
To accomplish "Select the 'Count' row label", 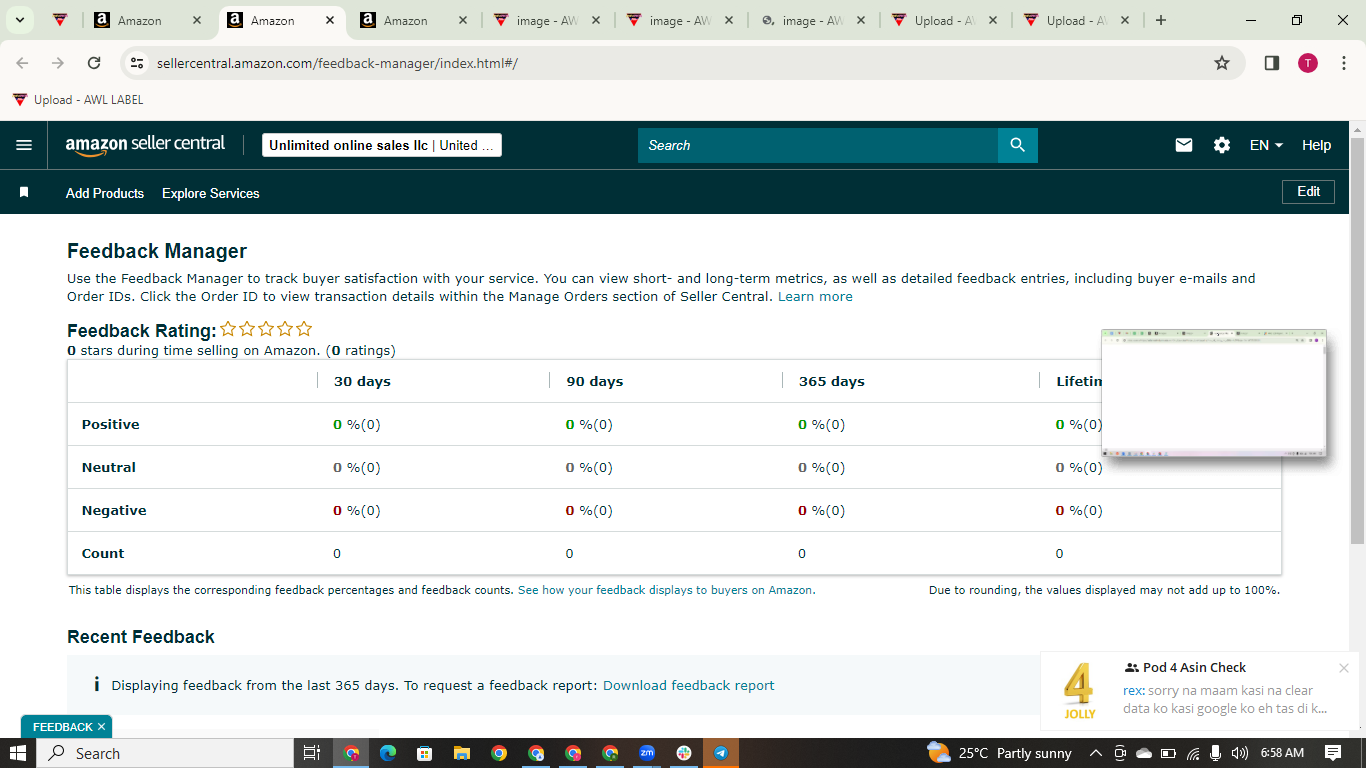I will [103, 553].
